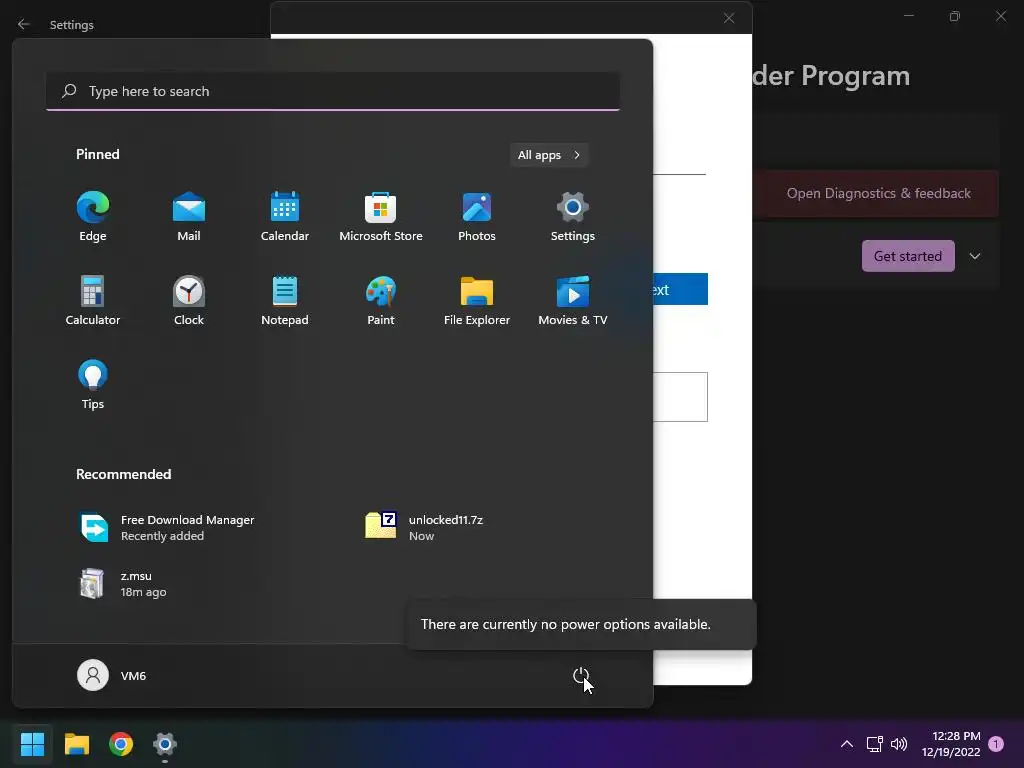The image size is (1024, 768).
Task: Open the Tips app
Action: 93,385
